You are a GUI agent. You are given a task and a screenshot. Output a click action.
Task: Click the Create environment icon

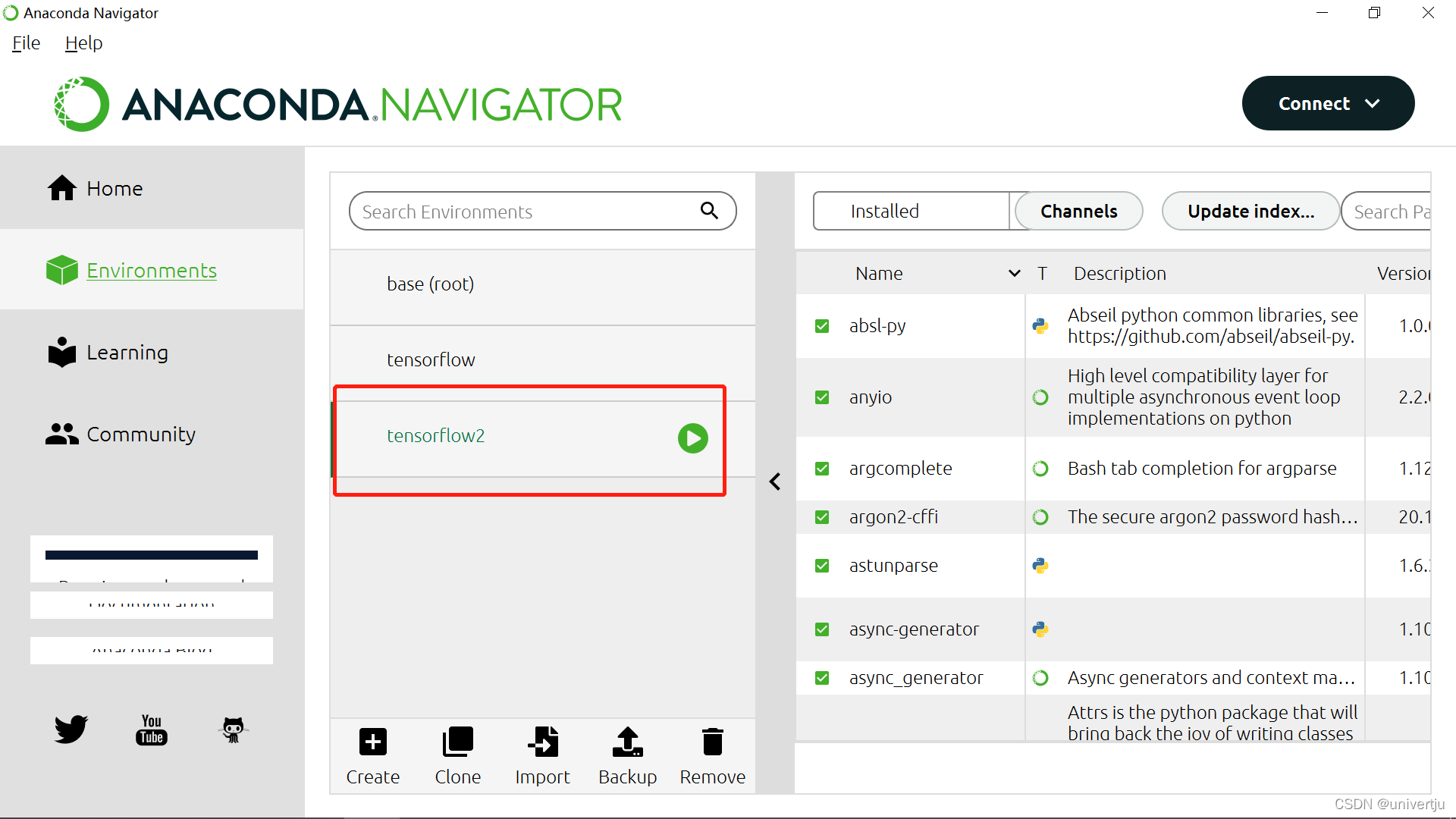372,742
